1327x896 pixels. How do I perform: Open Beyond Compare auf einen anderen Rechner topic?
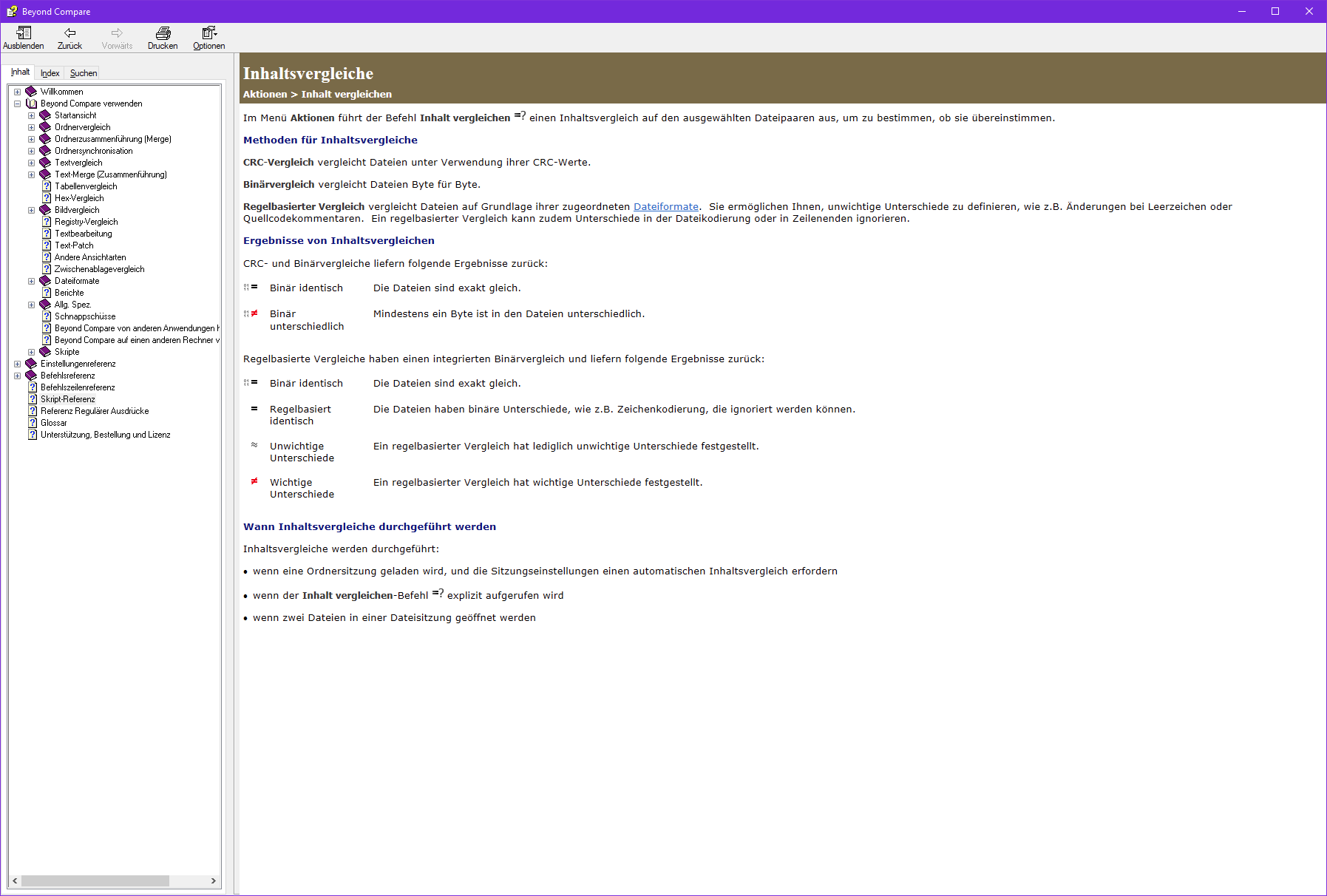tap(137, 340)
